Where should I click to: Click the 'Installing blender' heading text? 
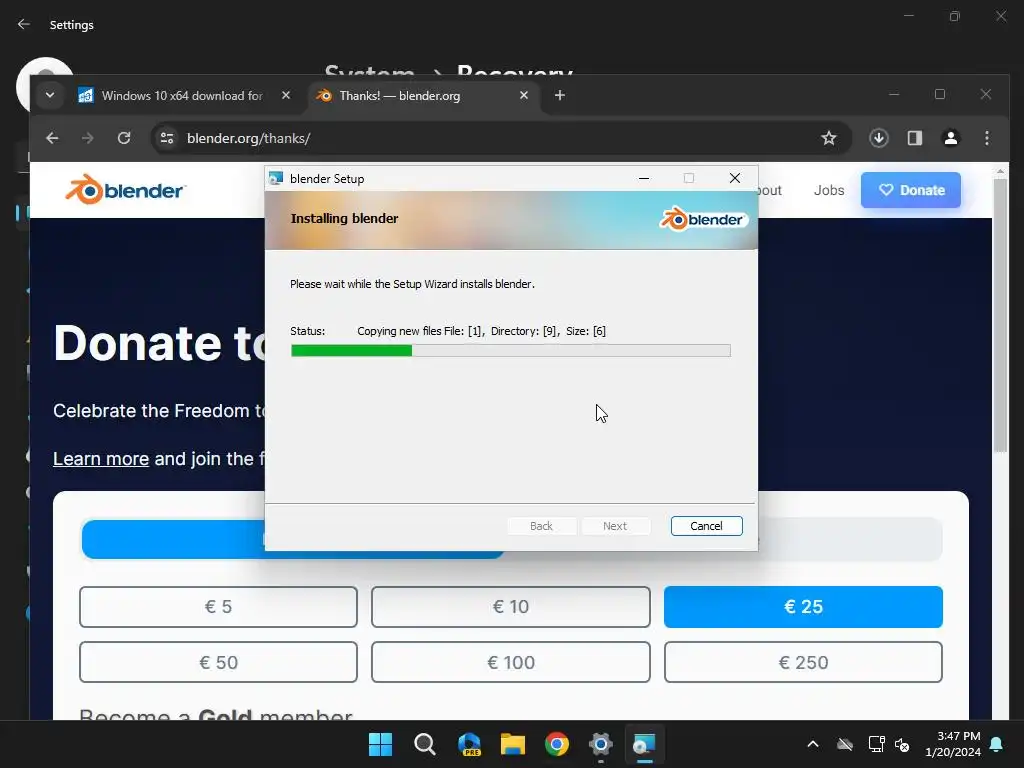pos(344,218)
